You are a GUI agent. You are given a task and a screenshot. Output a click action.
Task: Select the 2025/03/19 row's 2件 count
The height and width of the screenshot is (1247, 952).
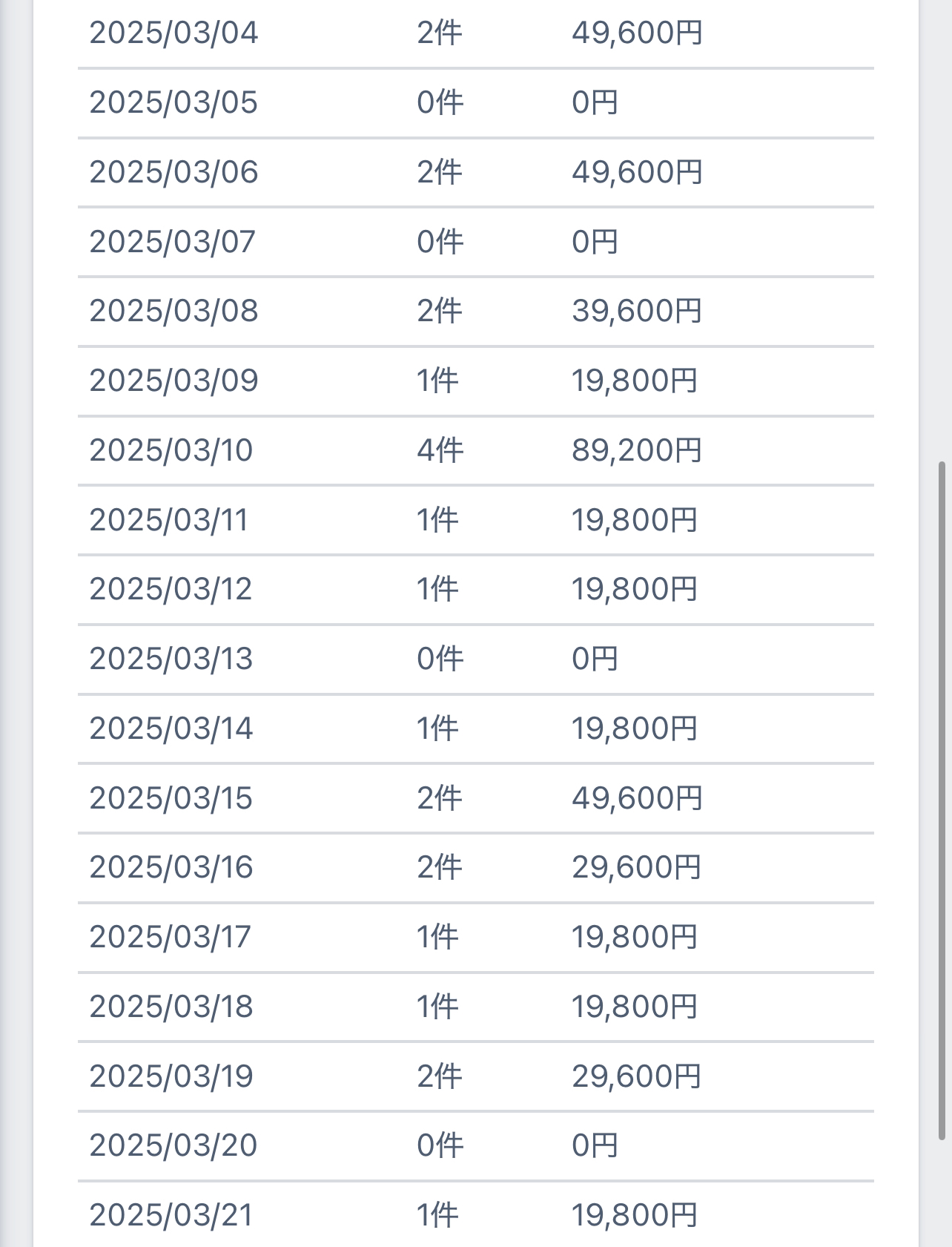440,1076
